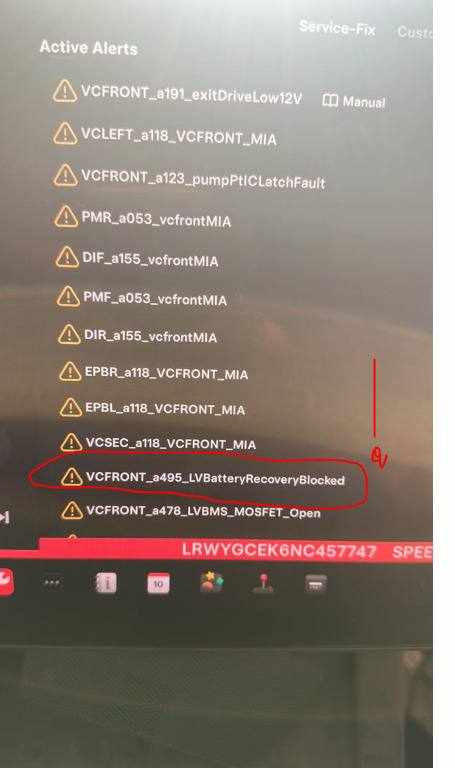
Task: Click the VIN LRWYGCEK6NC457747 in red banner
Action: [279, 551]
